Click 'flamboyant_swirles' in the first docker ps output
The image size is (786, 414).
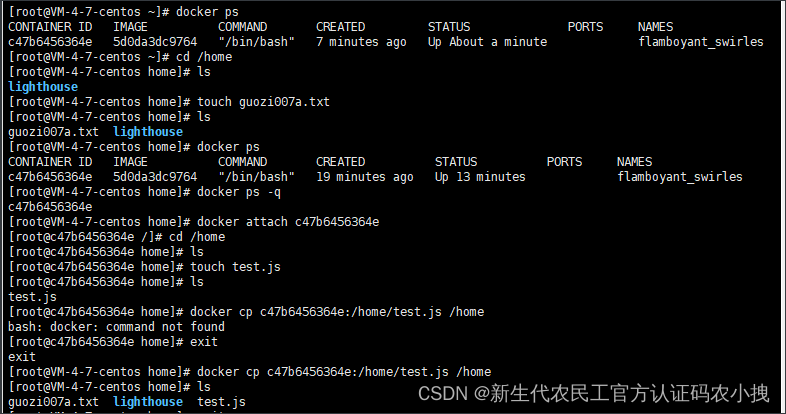700,42
